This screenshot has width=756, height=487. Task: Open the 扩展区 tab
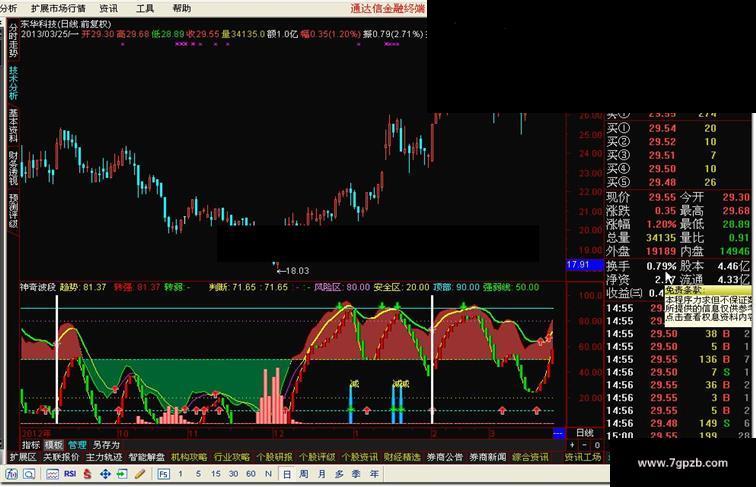pos(23,457)
